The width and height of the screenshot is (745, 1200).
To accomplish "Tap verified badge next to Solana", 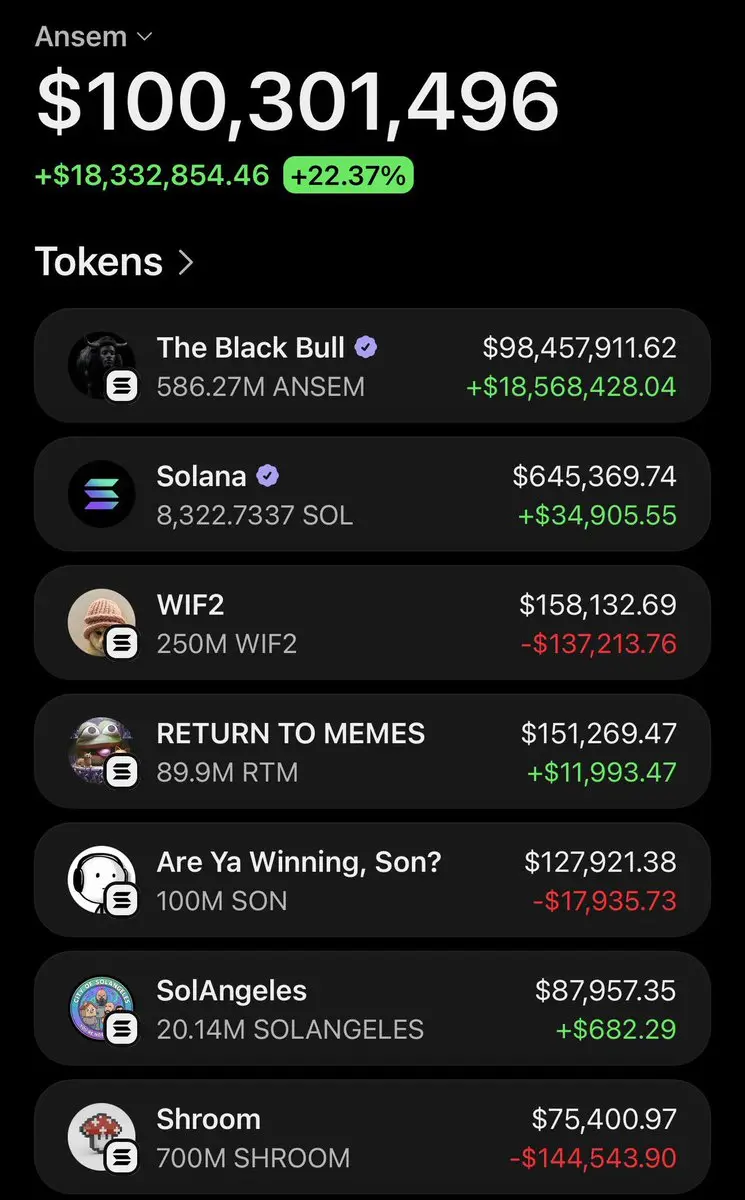I will tap(268, 476).
